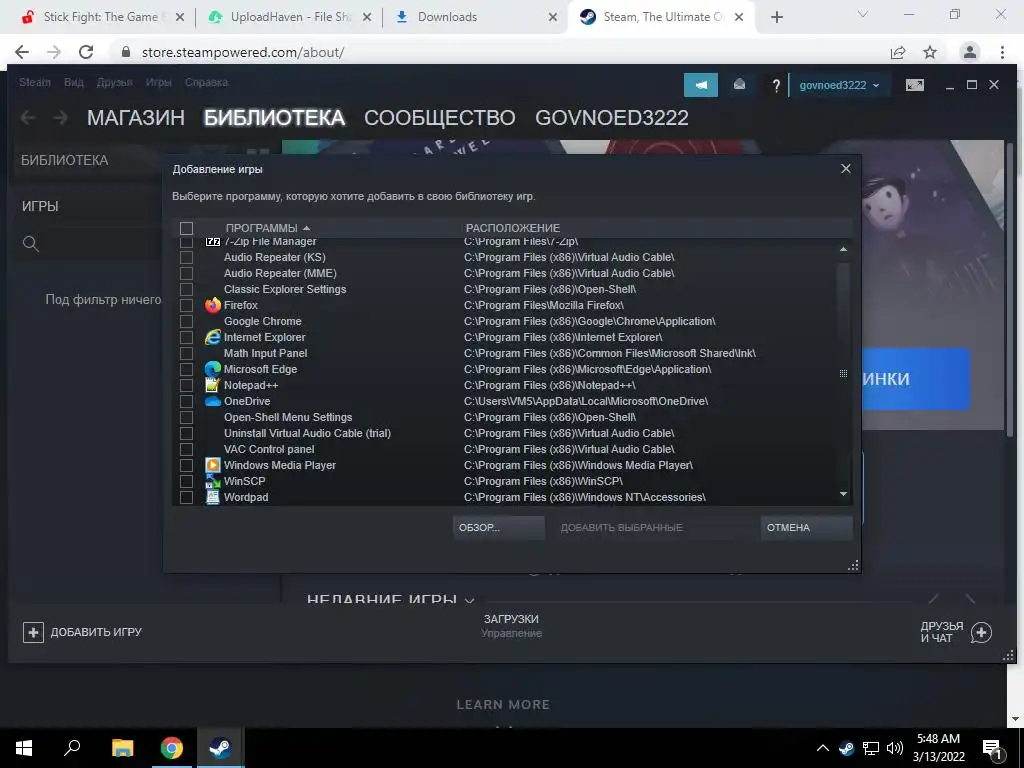
Task: Reload the Chrome page
Action: (86, 52)
